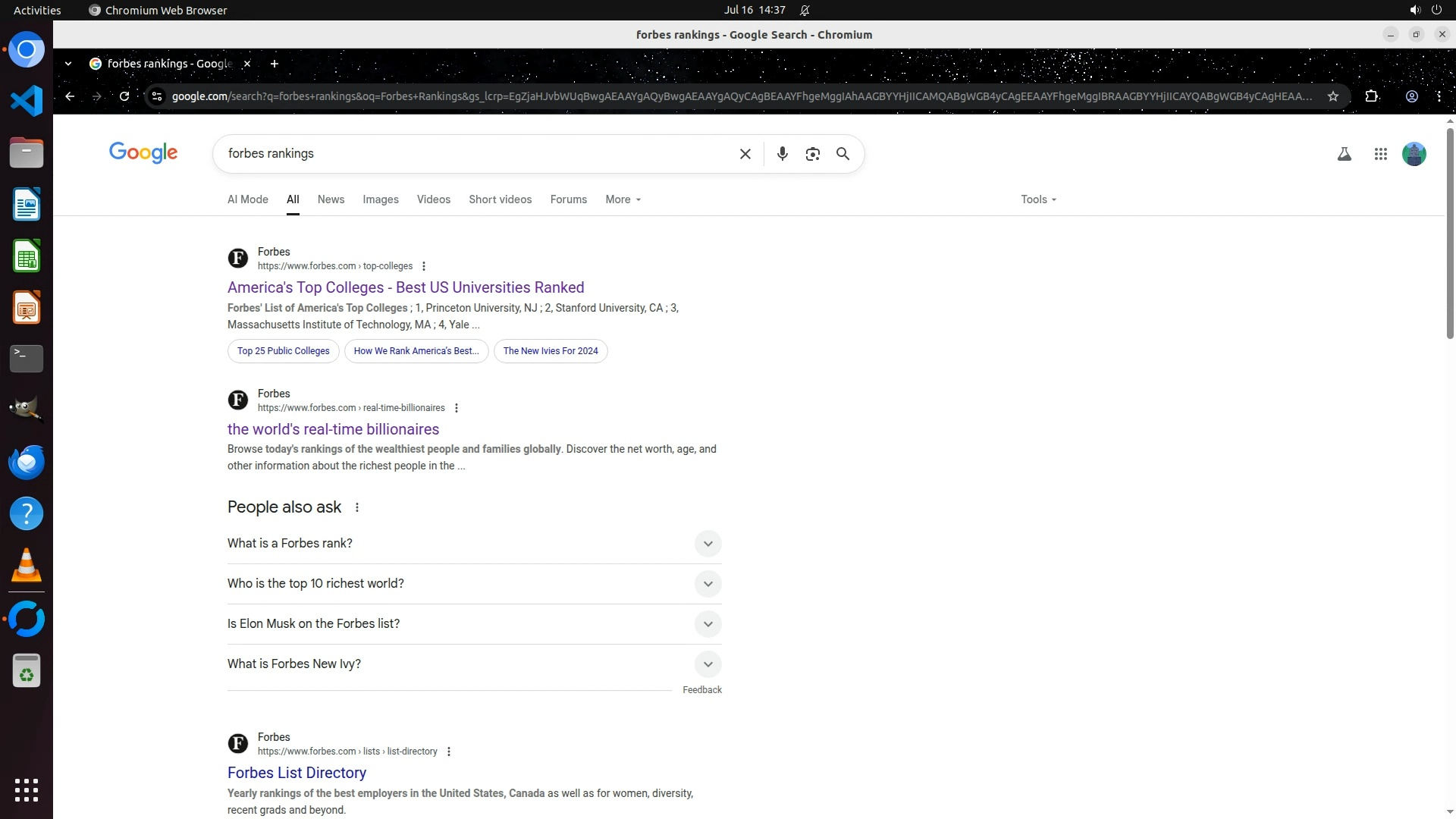Expand "Is Elon Musk on the Forbes list?"
The width and height of the screenshot is (1456, 819).
(707, 624)
